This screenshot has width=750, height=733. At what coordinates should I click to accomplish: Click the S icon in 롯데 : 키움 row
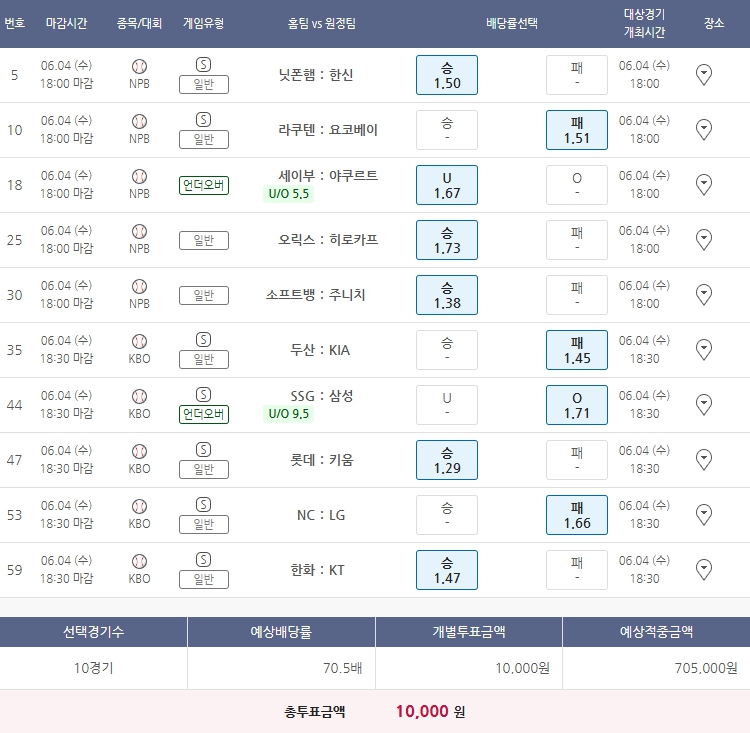[x=203, y=450]
